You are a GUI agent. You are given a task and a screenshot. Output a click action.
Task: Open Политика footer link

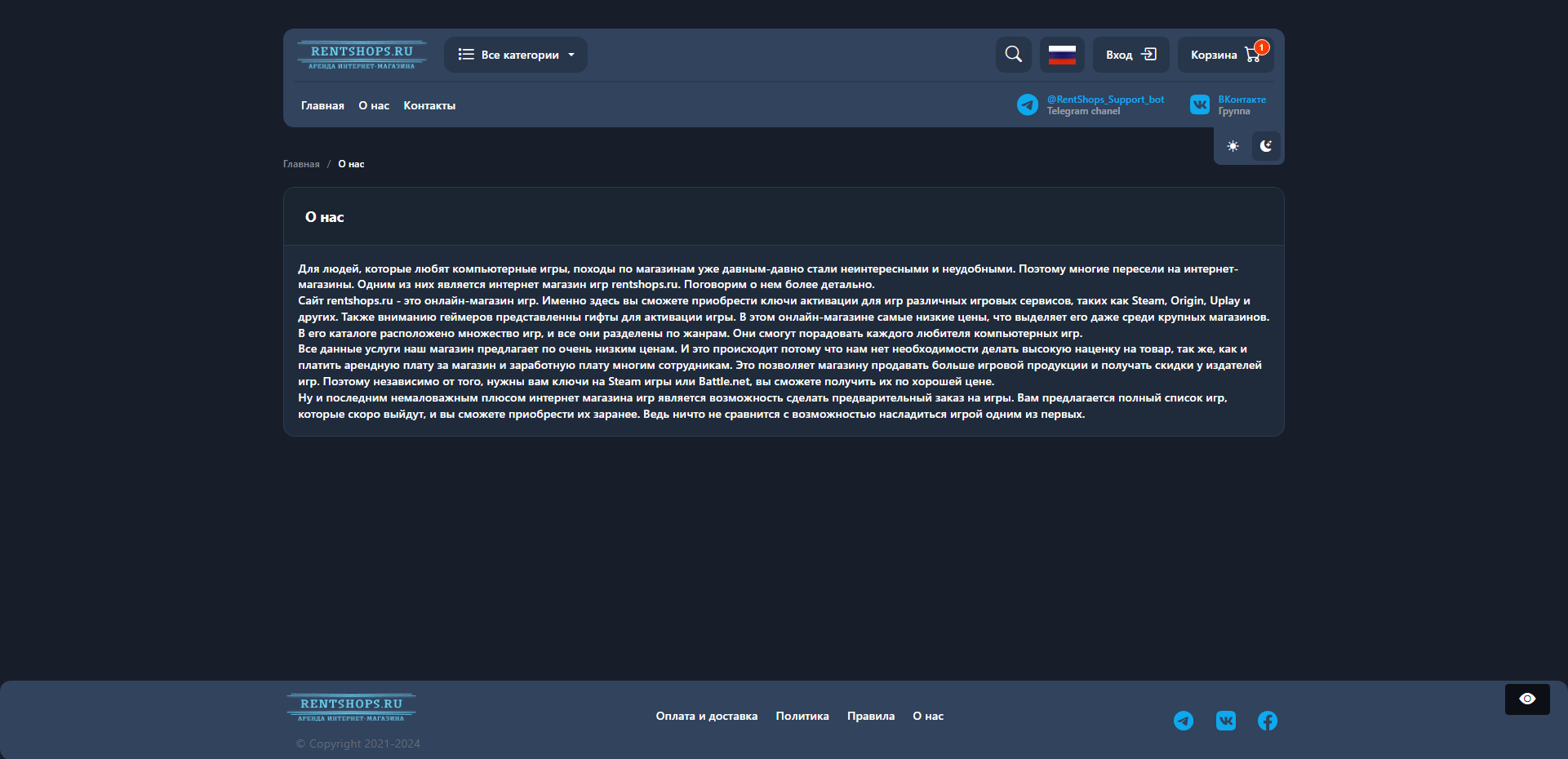coord(802,716)
